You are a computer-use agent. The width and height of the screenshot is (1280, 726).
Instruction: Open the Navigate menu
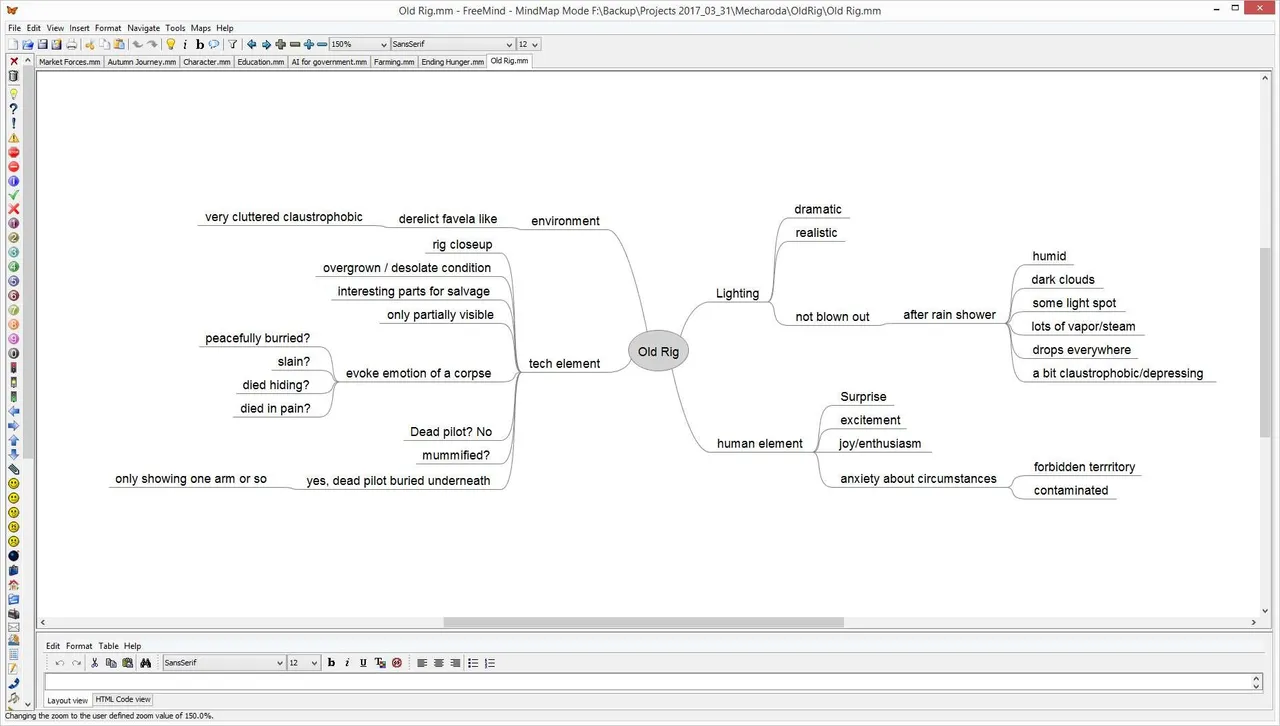143,28
